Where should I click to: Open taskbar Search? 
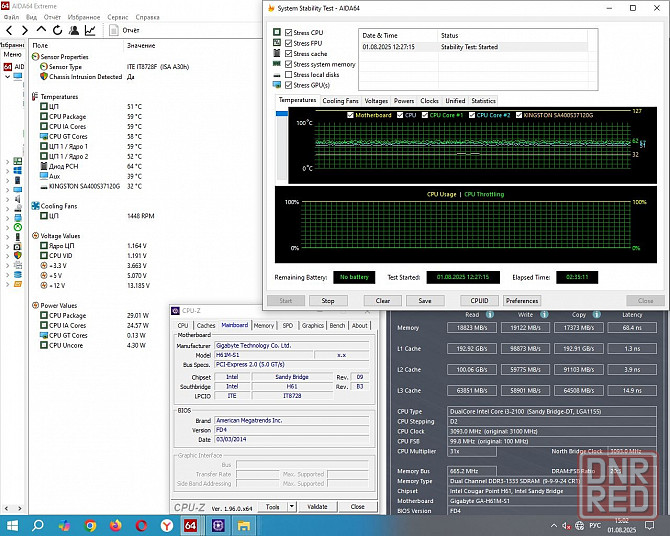(x=38, y=525)
